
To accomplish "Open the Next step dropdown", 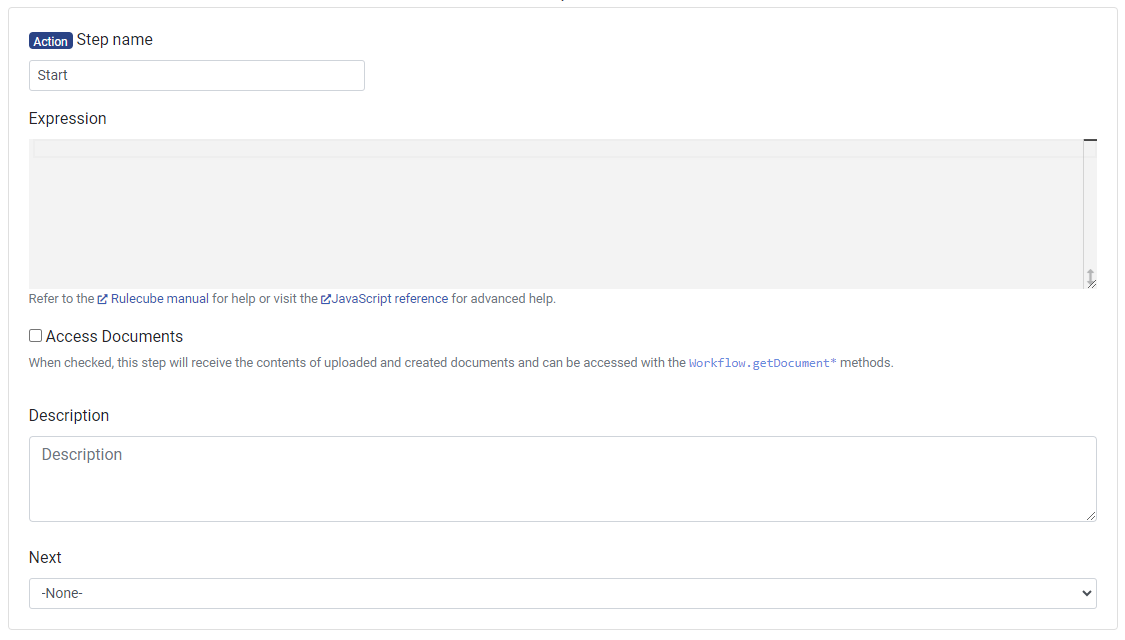I will pyautogui.click(x=562, y=593).
